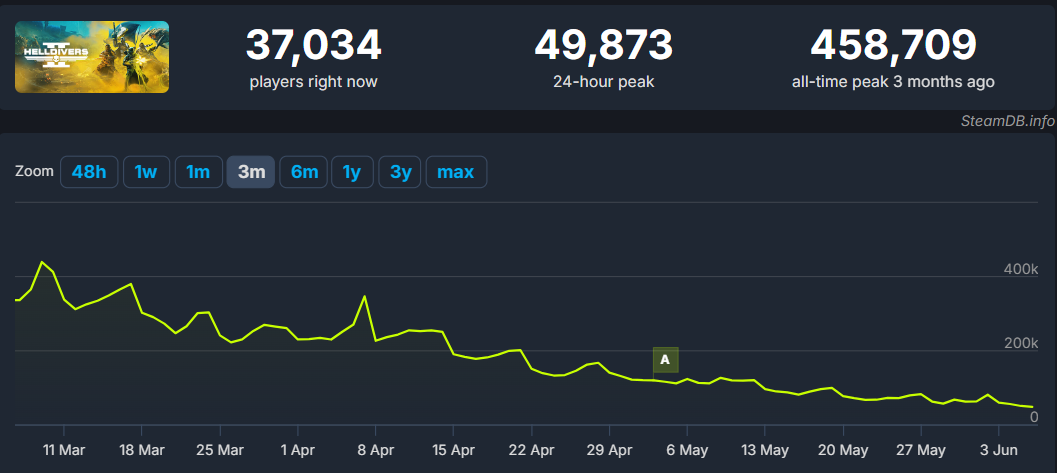This screenshot has height=473, width=1057.
Task: Click the 49,873 24-hour peak value
Action: 603,46
